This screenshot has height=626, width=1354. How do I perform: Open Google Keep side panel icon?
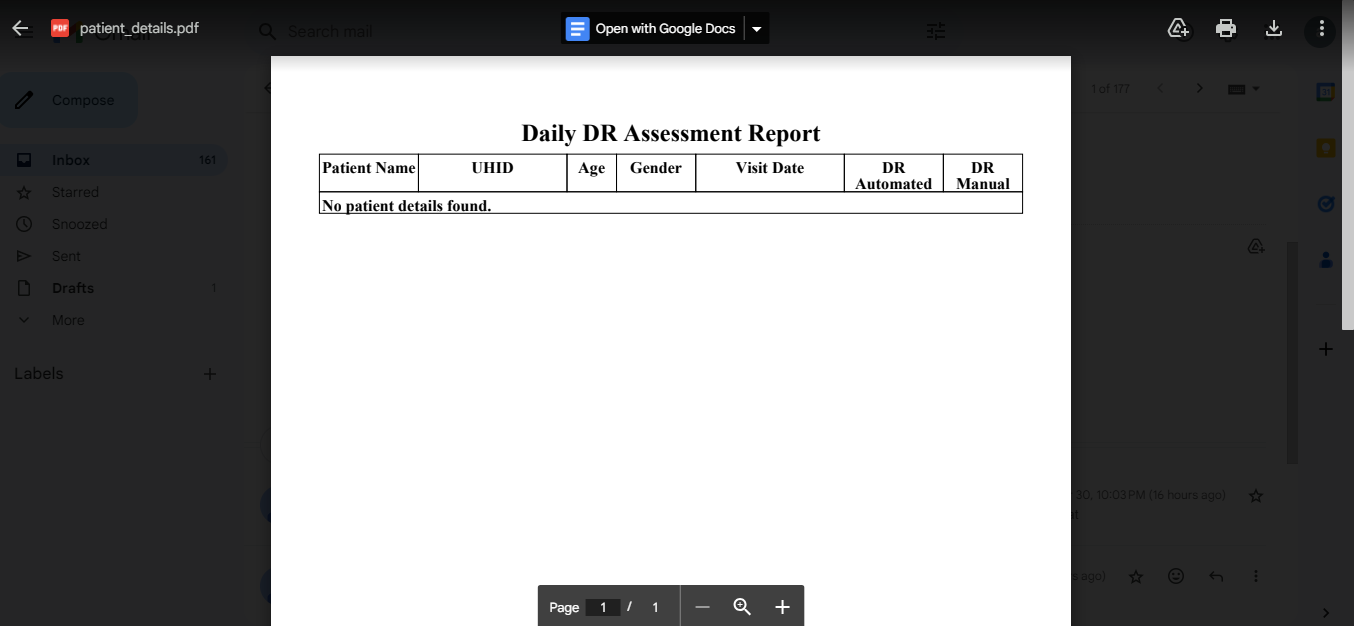(1326, 148)
